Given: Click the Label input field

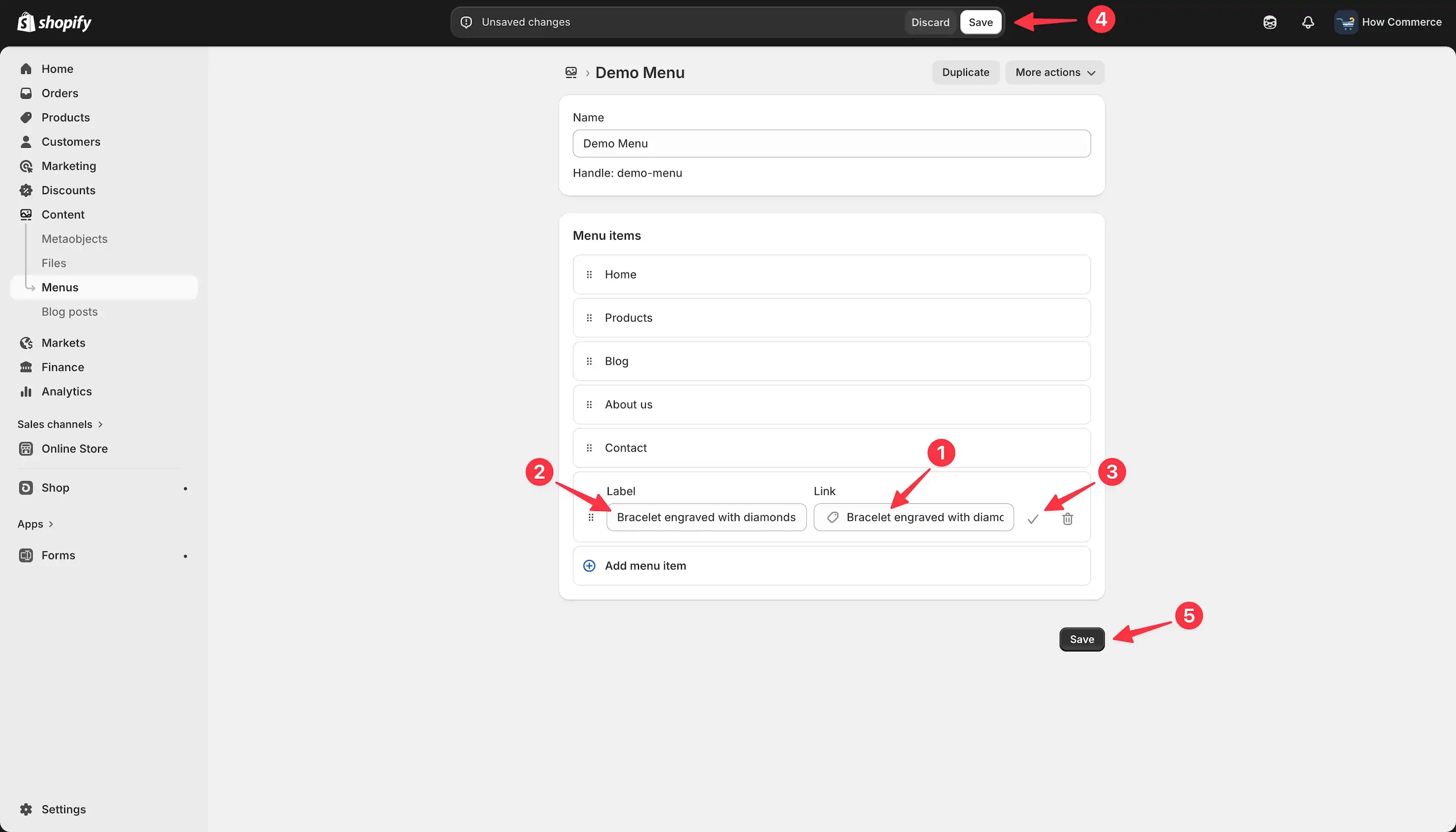Looking at the screenshot, I should tap(706, 517).
